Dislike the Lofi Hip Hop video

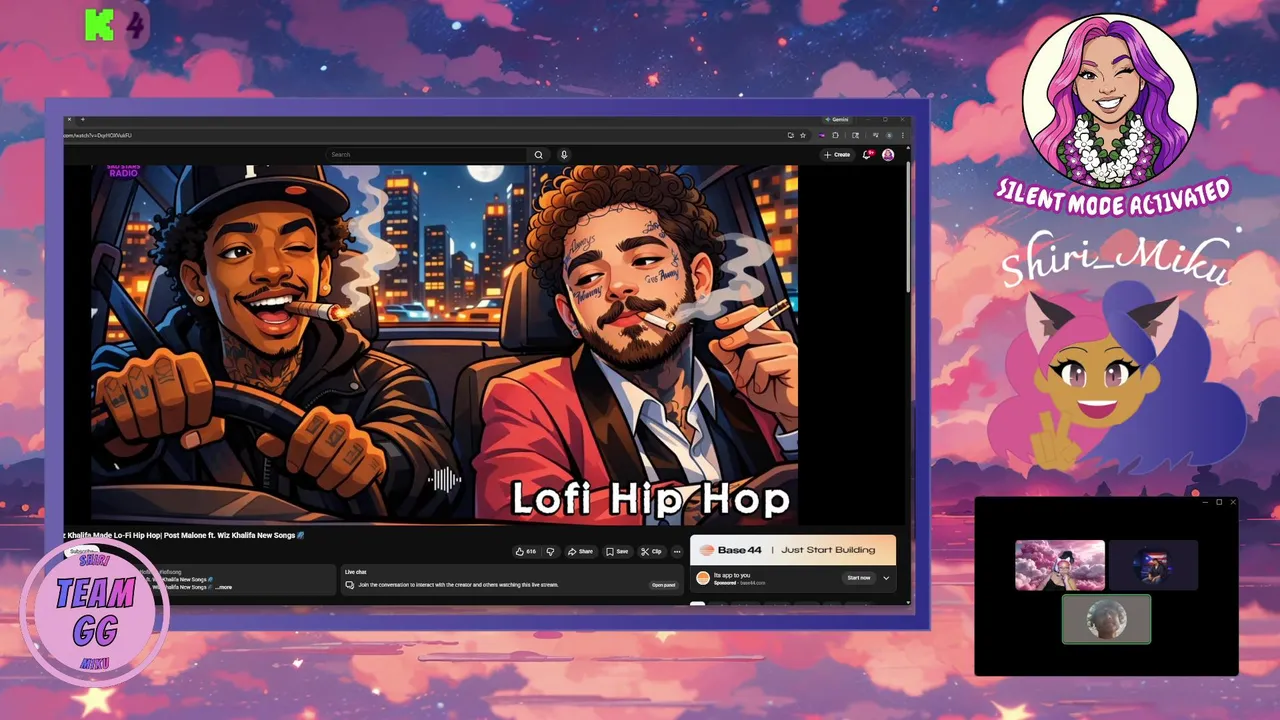[x=550, y=551]
